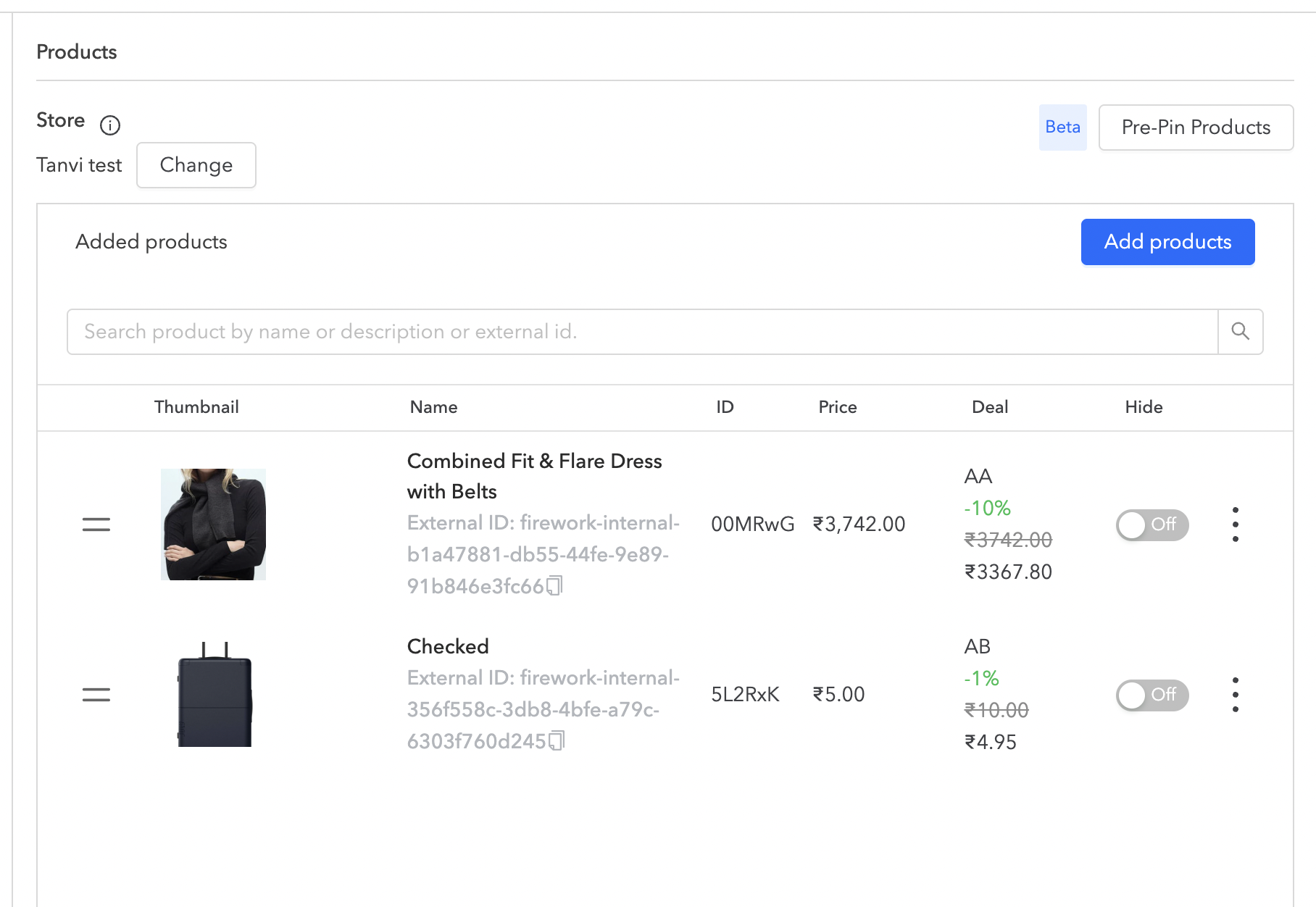
Task: Focus the product search field
Action: point(641,332)
